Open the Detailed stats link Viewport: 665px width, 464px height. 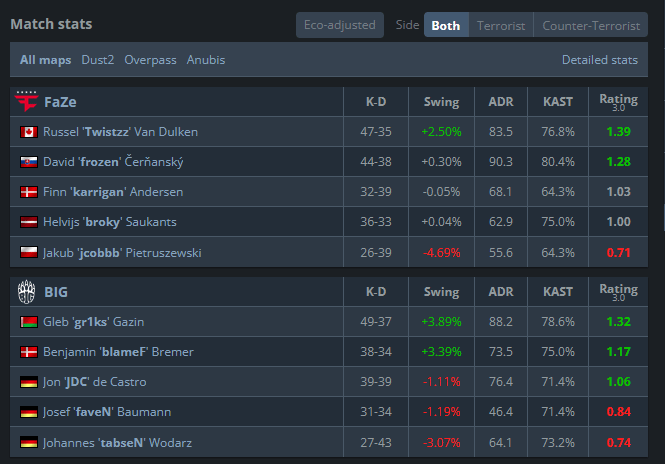[x=600, y=60]
